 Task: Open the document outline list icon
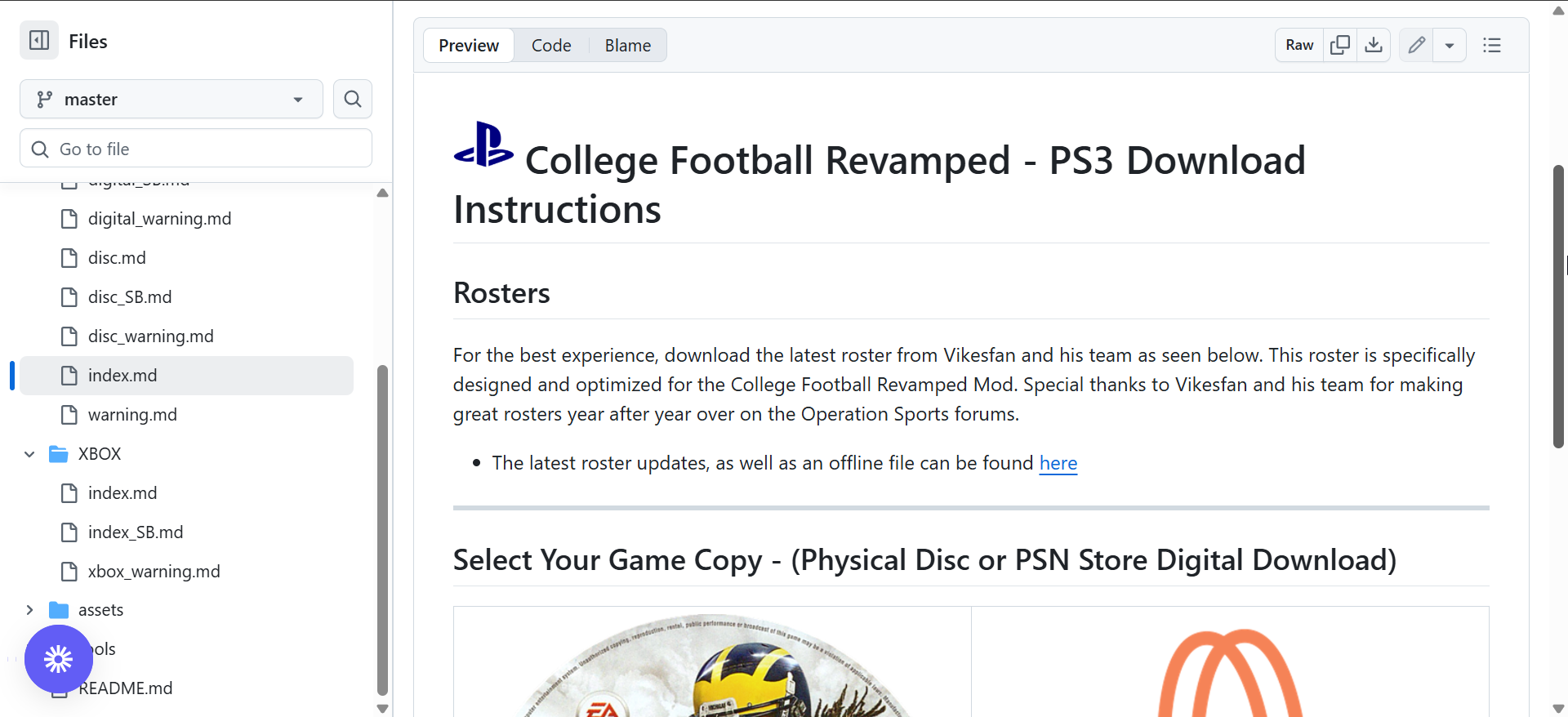1492,45
